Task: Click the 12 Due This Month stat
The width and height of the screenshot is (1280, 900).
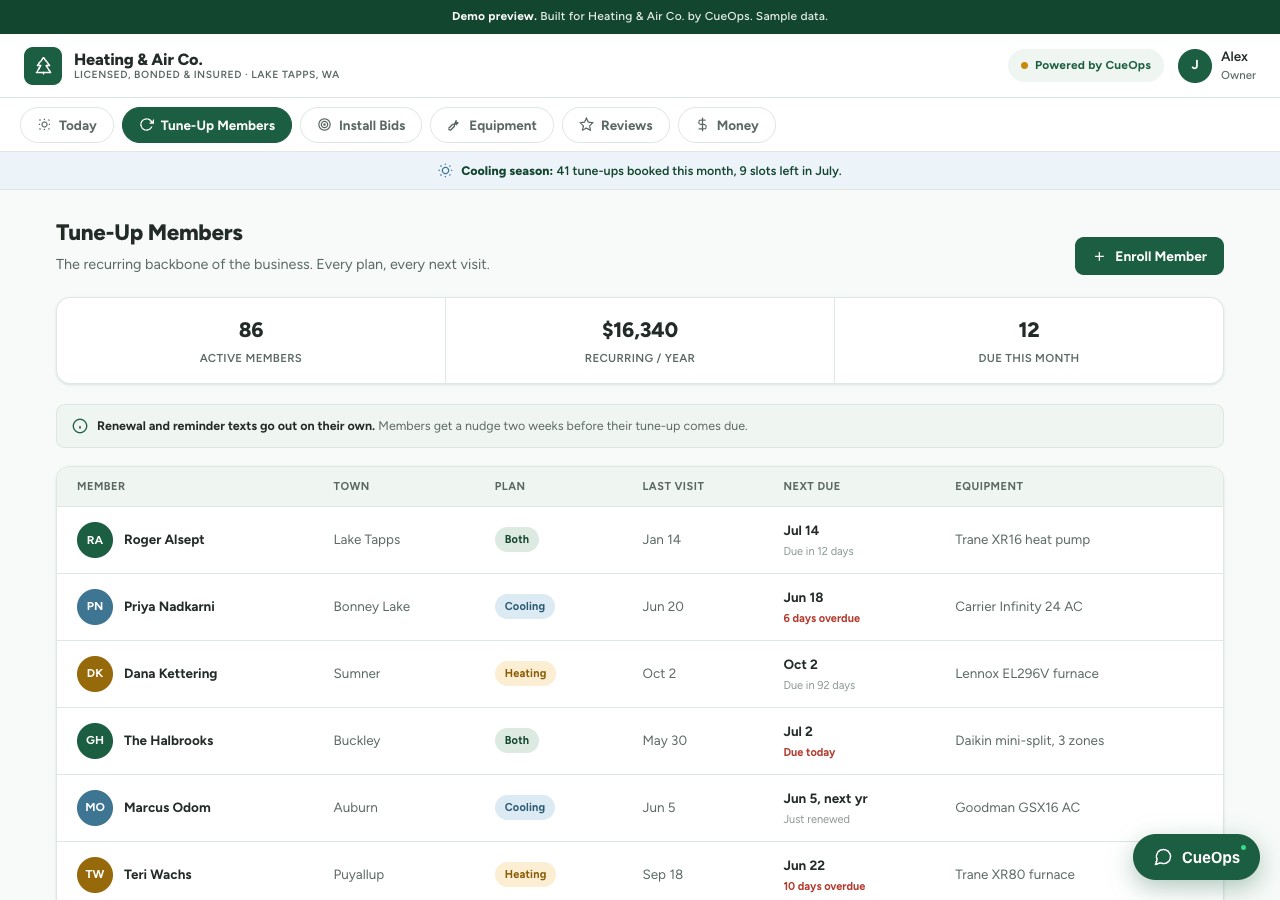Action: tap(1029, 341)
